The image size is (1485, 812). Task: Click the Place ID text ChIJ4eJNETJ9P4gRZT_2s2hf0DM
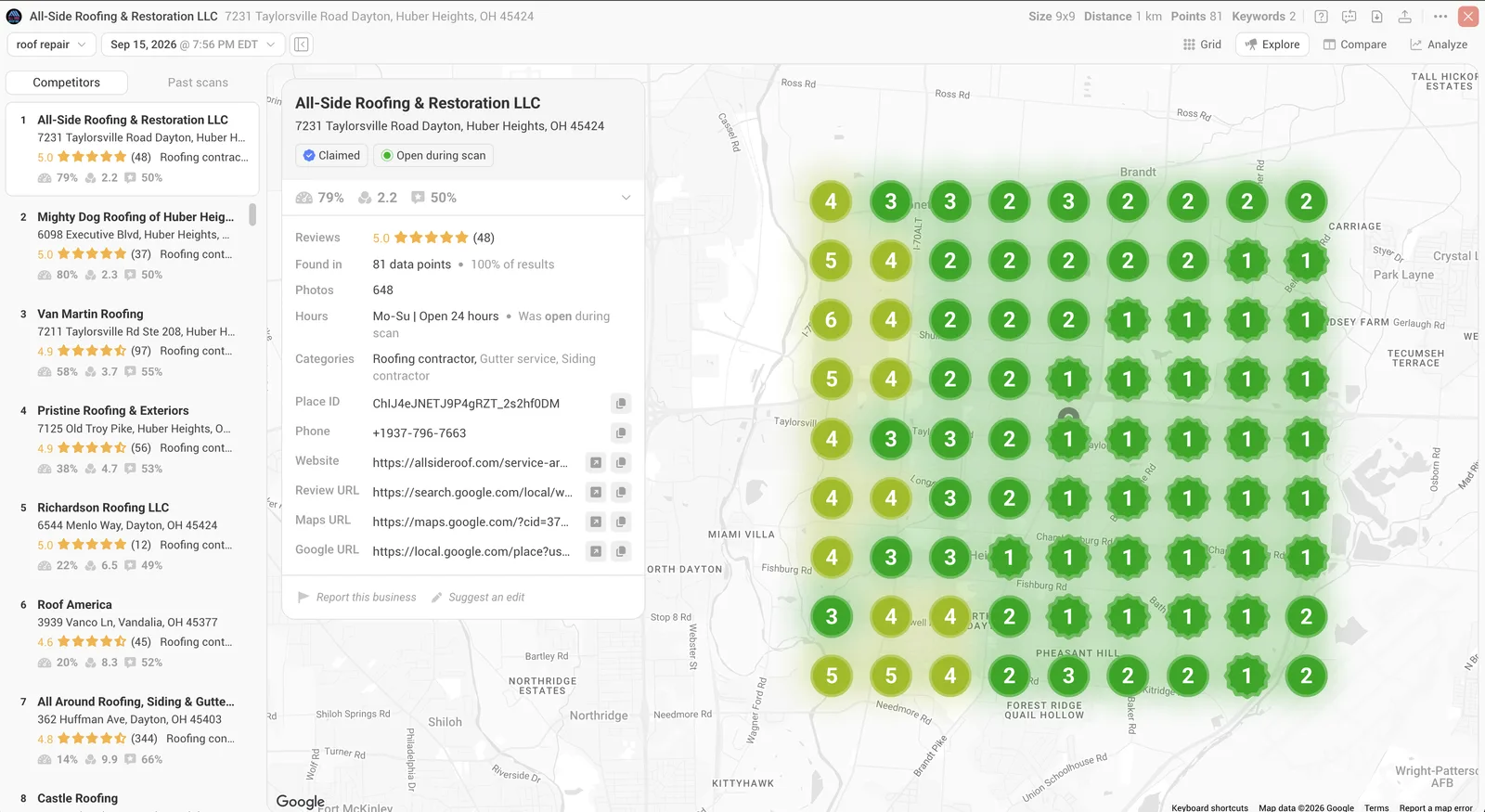pos(466,403)
